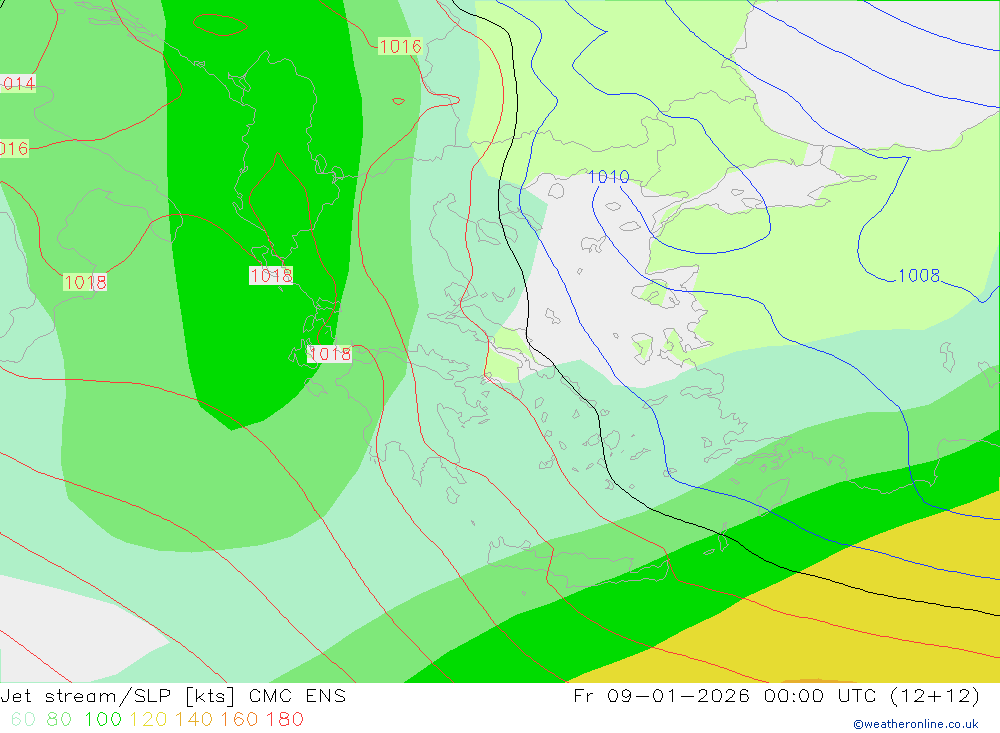The width and height of the screenshot is (1000, 733).
Task: Click the legend value 100
Action: pos(103,720)
